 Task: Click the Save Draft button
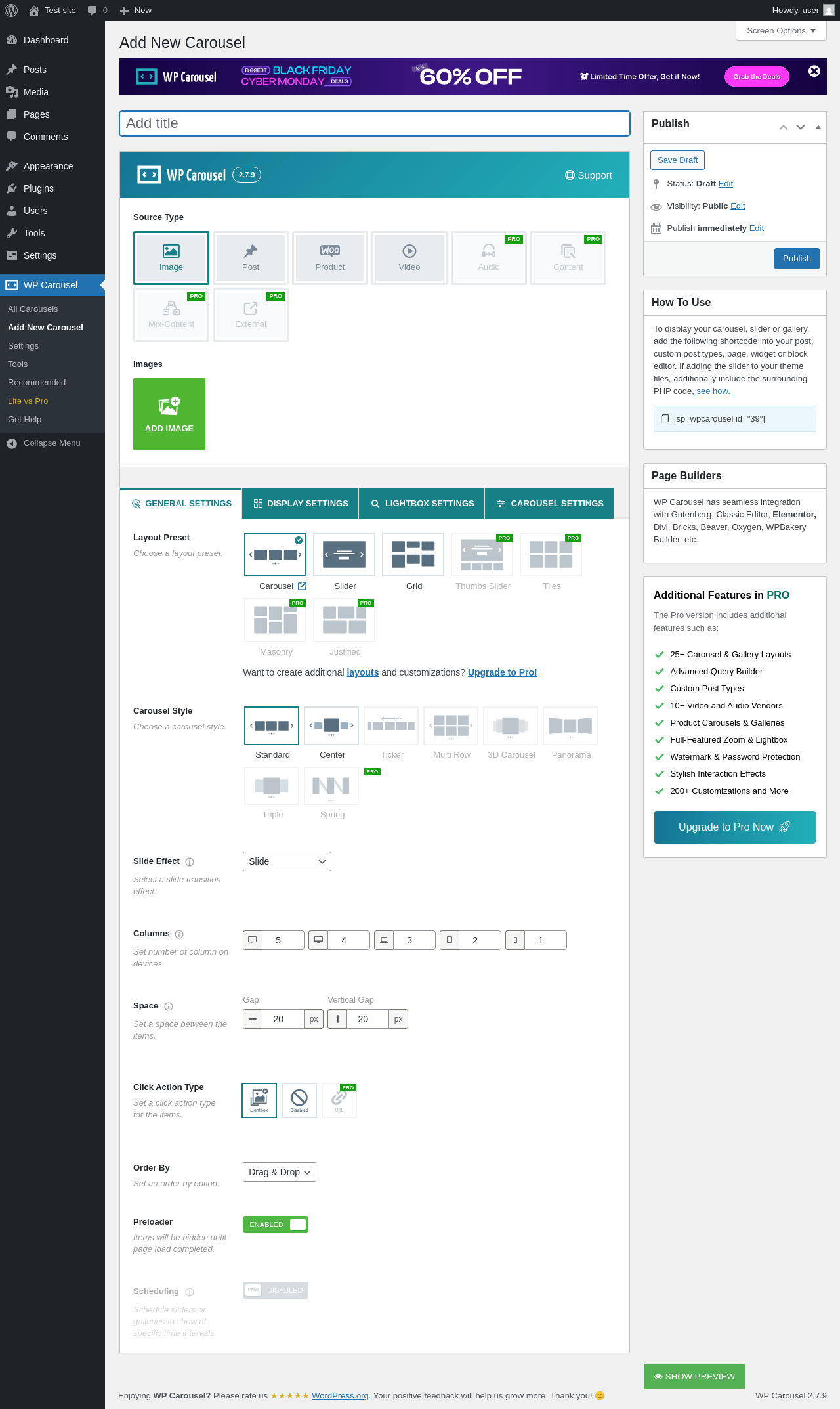(677, 160)
